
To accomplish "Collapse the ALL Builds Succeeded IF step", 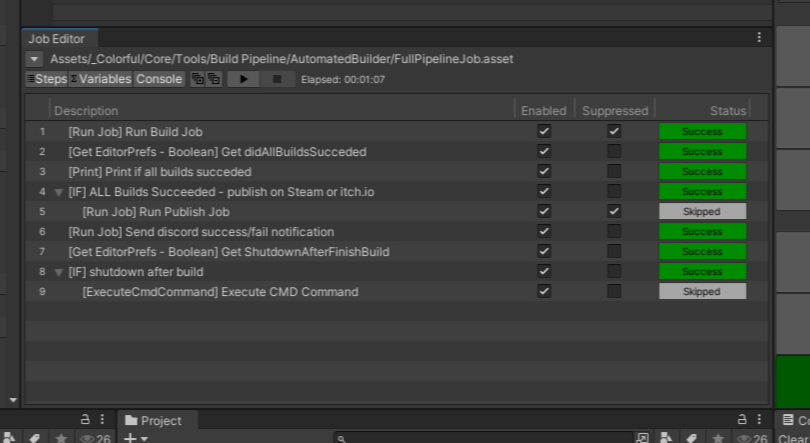I will 59,192.
